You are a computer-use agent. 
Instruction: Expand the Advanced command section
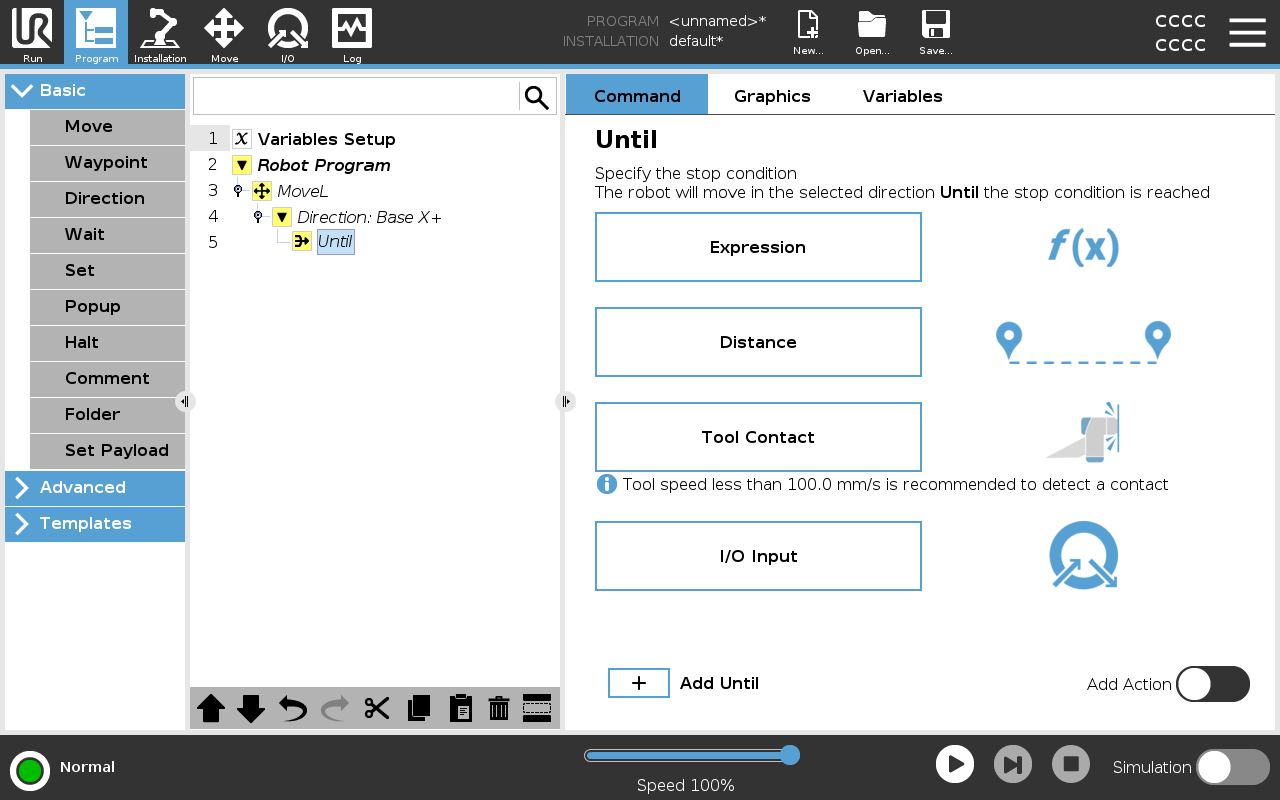point(95,487)
